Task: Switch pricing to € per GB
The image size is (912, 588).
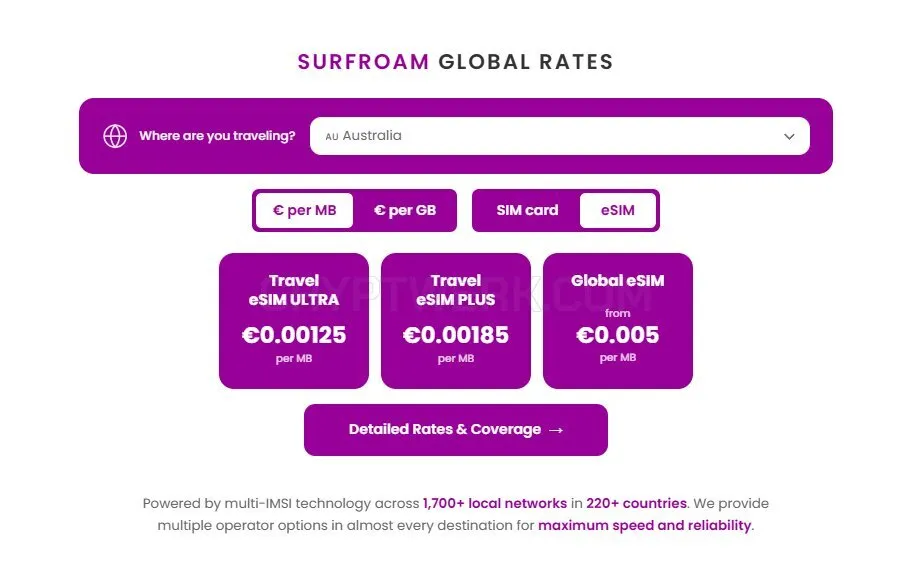Action: tap(405, 211)
